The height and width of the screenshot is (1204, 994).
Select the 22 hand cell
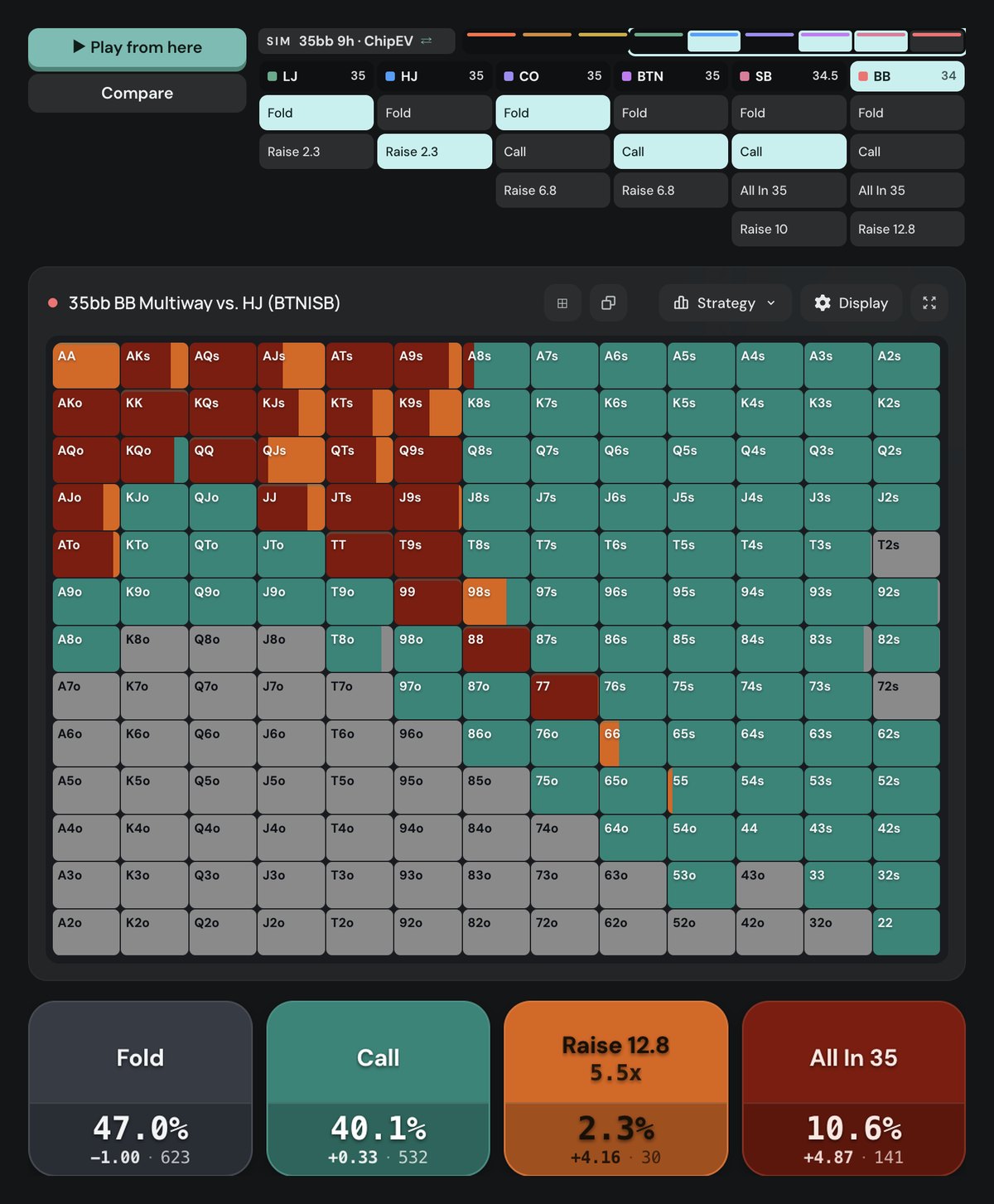point(906,932)
